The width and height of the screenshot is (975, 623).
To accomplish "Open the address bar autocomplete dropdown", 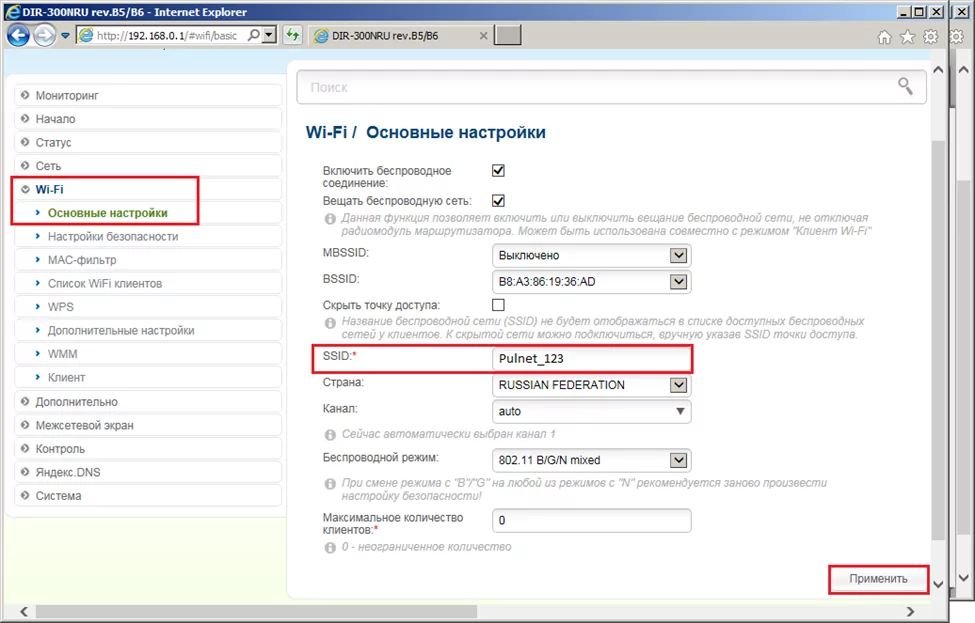I will coord(269,35).
